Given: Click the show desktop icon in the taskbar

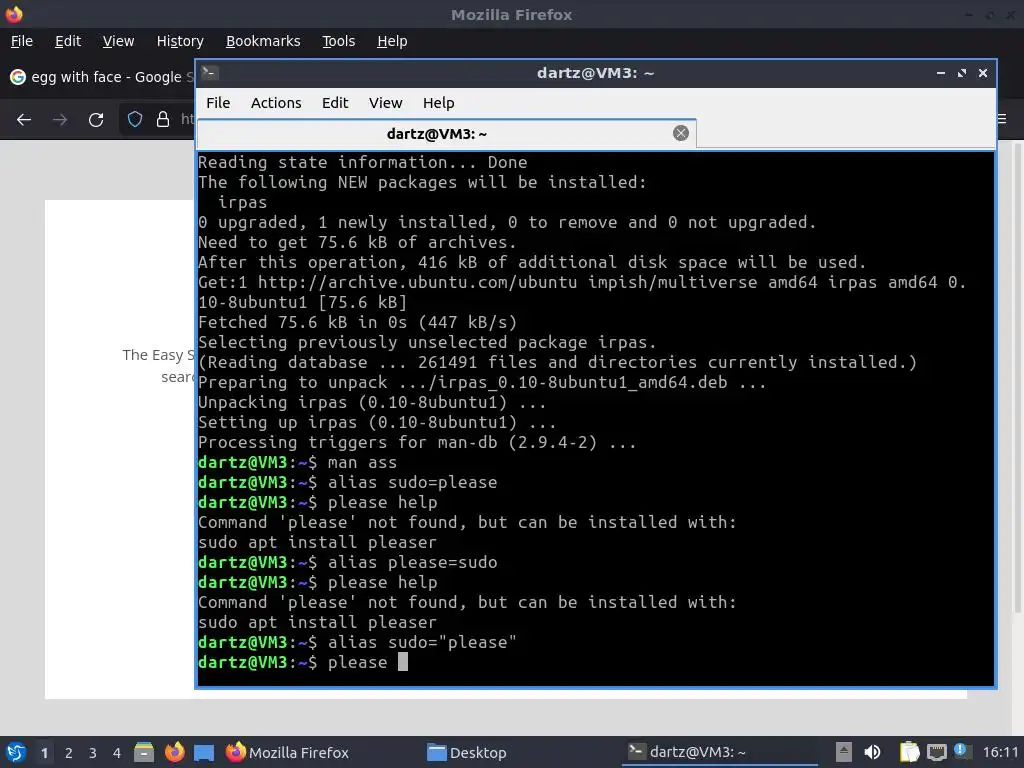Looking at the screenshot, I should coord(204,753).
